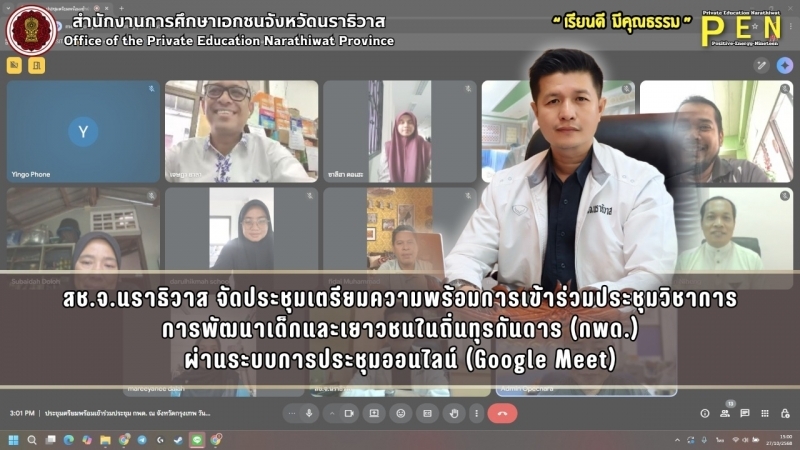Screen dimensions: 800x450
Task: Open Copilot from the taskbar
Action: 87,440
